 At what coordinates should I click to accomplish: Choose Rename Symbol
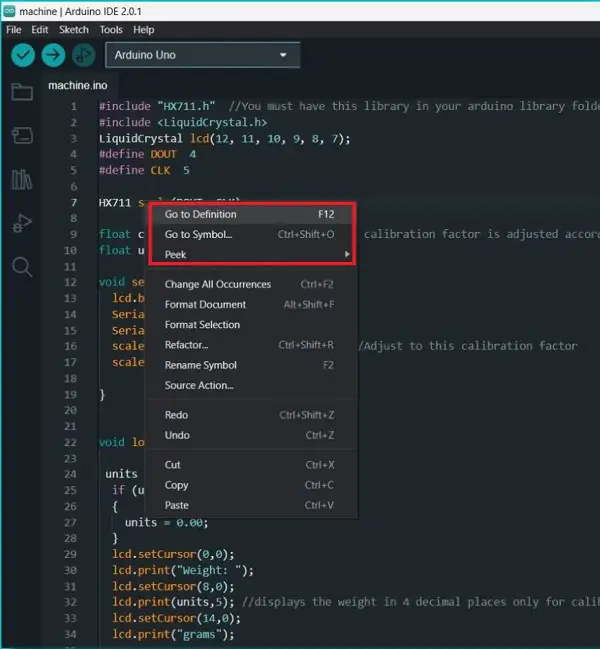coord(252,365)
